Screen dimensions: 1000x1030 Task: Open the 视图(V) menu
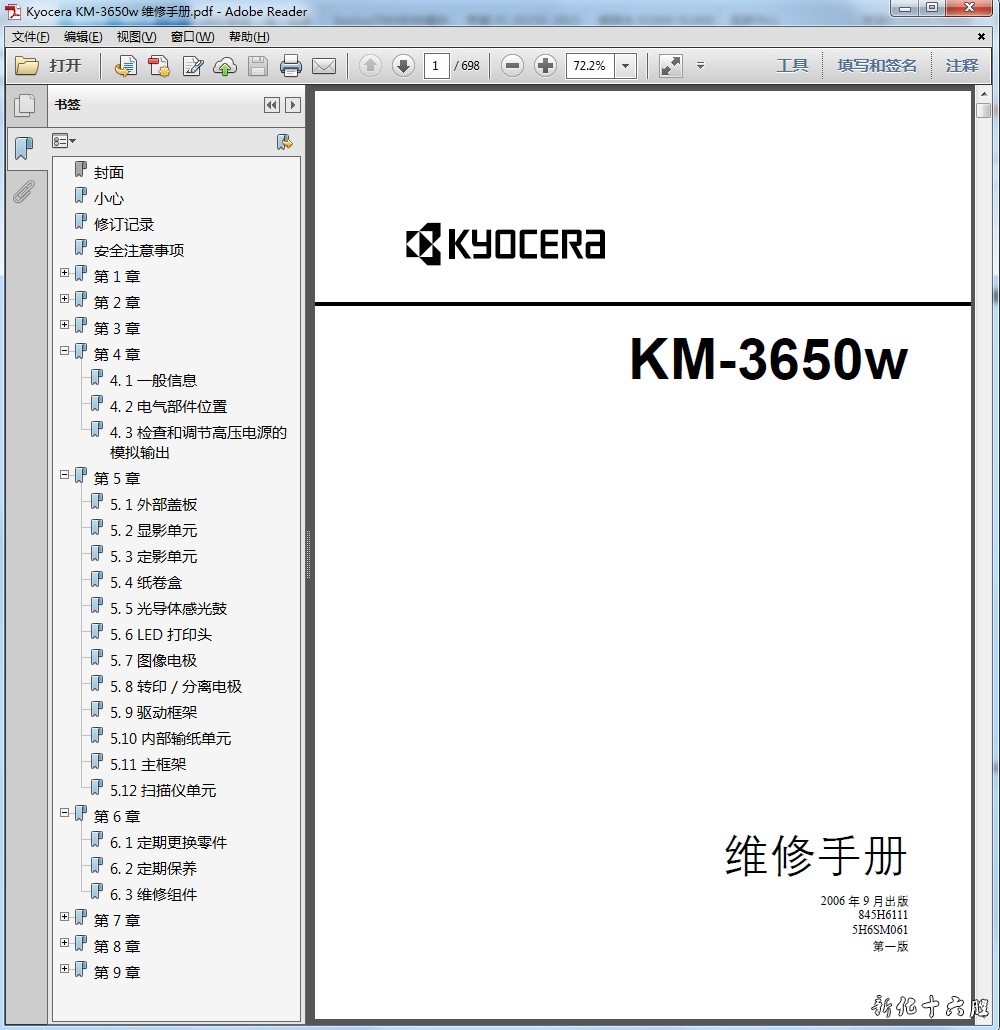136,37
